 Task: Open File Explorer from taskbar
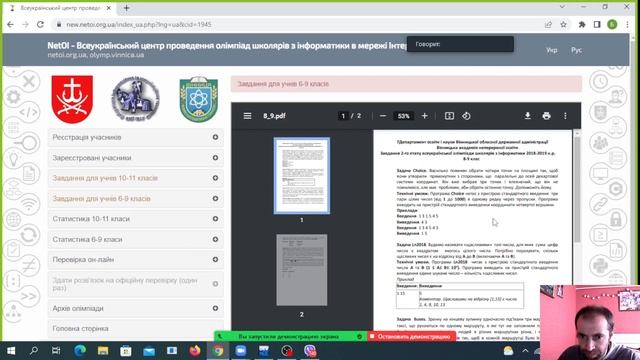[x=103, y=351]
